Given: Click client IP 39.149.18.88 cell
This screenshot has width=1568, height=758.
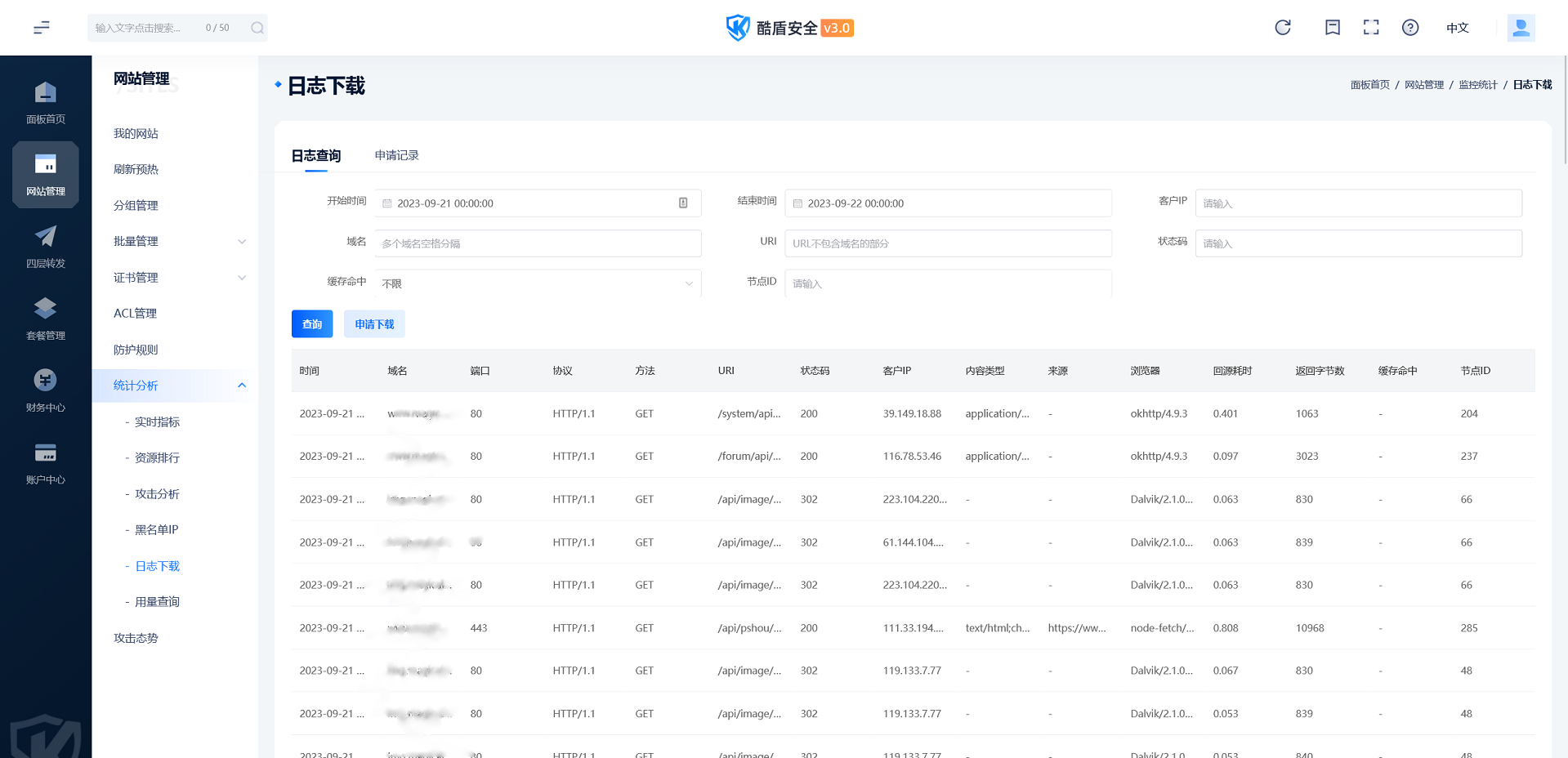Looking at the screenshot, I should pos(912,414).
